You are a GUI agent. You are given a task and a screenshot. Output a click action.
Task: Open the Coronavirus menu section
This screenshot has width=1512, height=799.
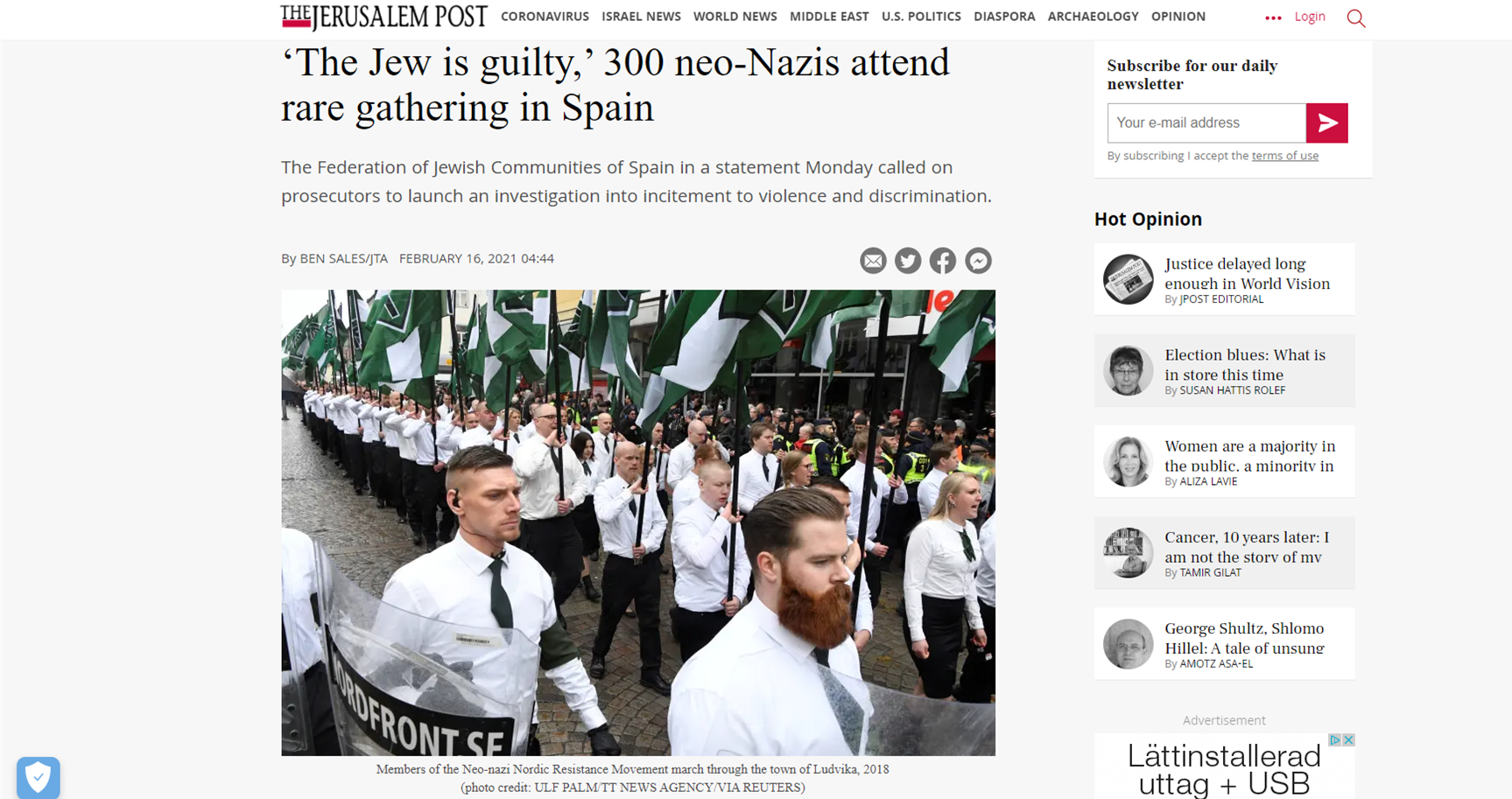click(x=545, y=17)
